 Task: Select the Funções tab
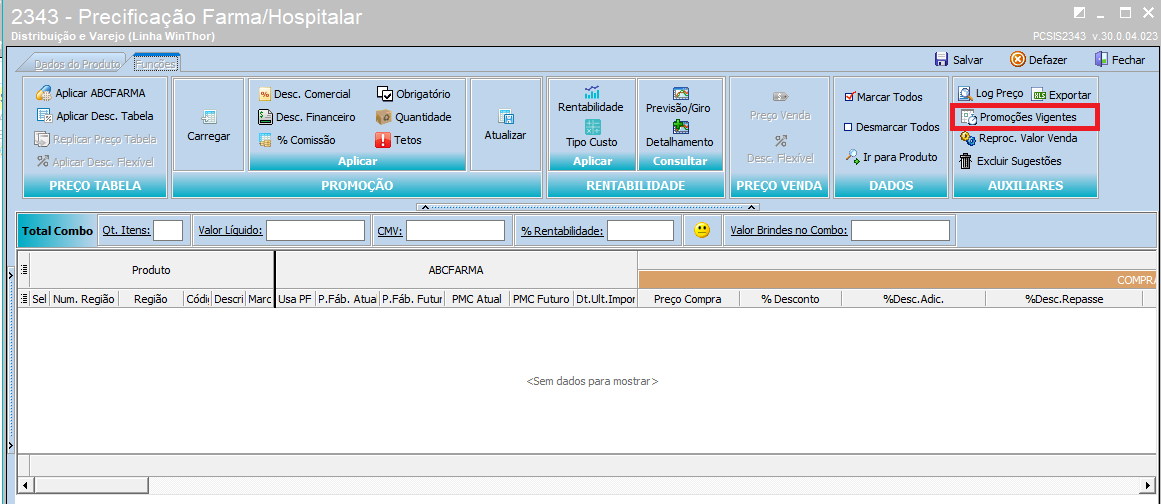[x=155, y=64]
